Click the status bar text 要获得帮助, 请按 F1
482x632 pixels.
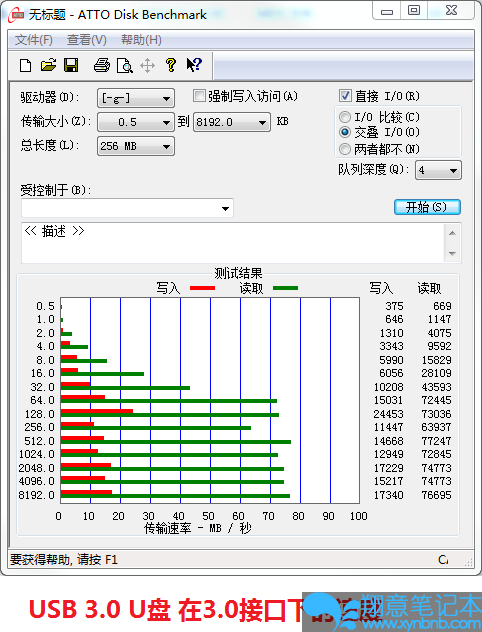click(x=64, y=560)
